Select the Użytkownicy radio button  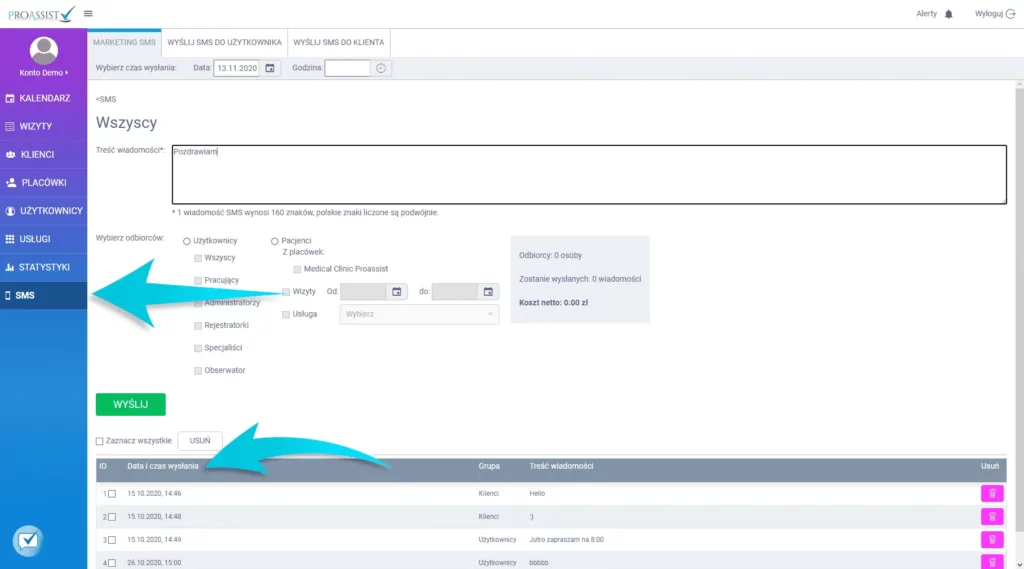pos(187,241)
